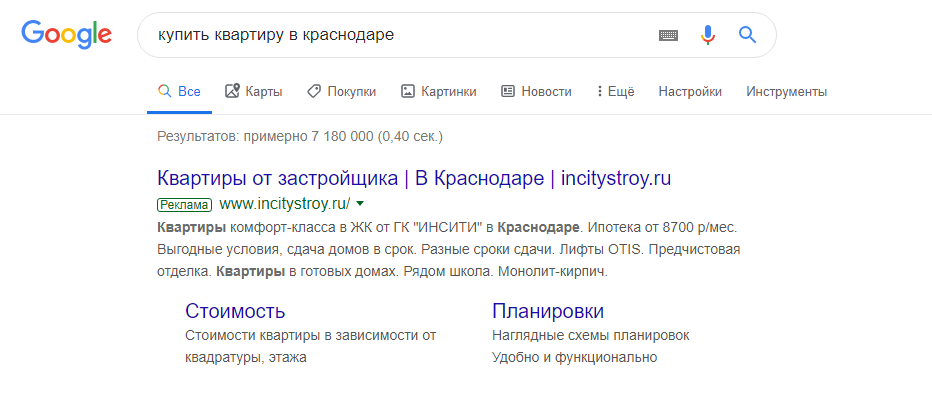
Task: Click the blue search magnifier button
Action: [x=747, y=35]
